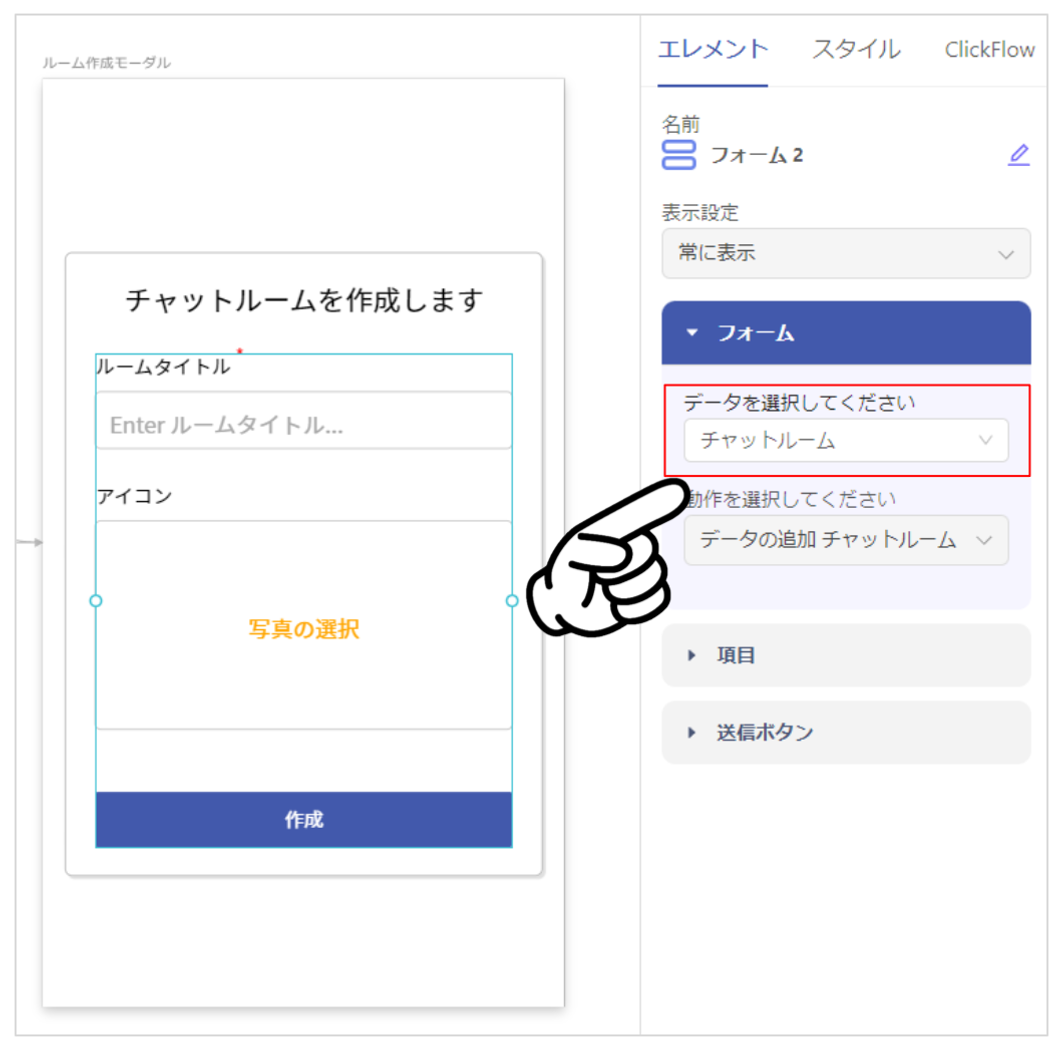Click the right resize handle of the form
This screenshot has width=1056, height=1050.
click(512, 601)
